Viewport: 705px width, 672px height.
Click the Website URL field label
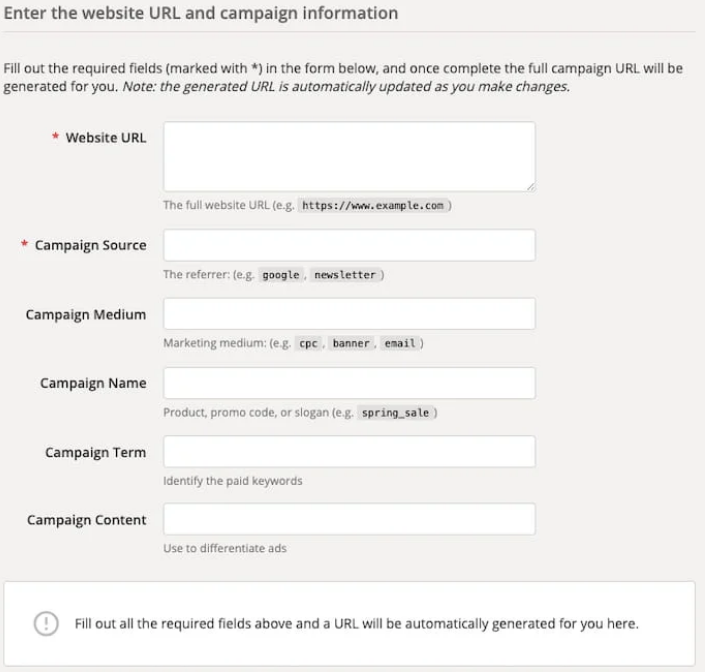tap(106, 138)
